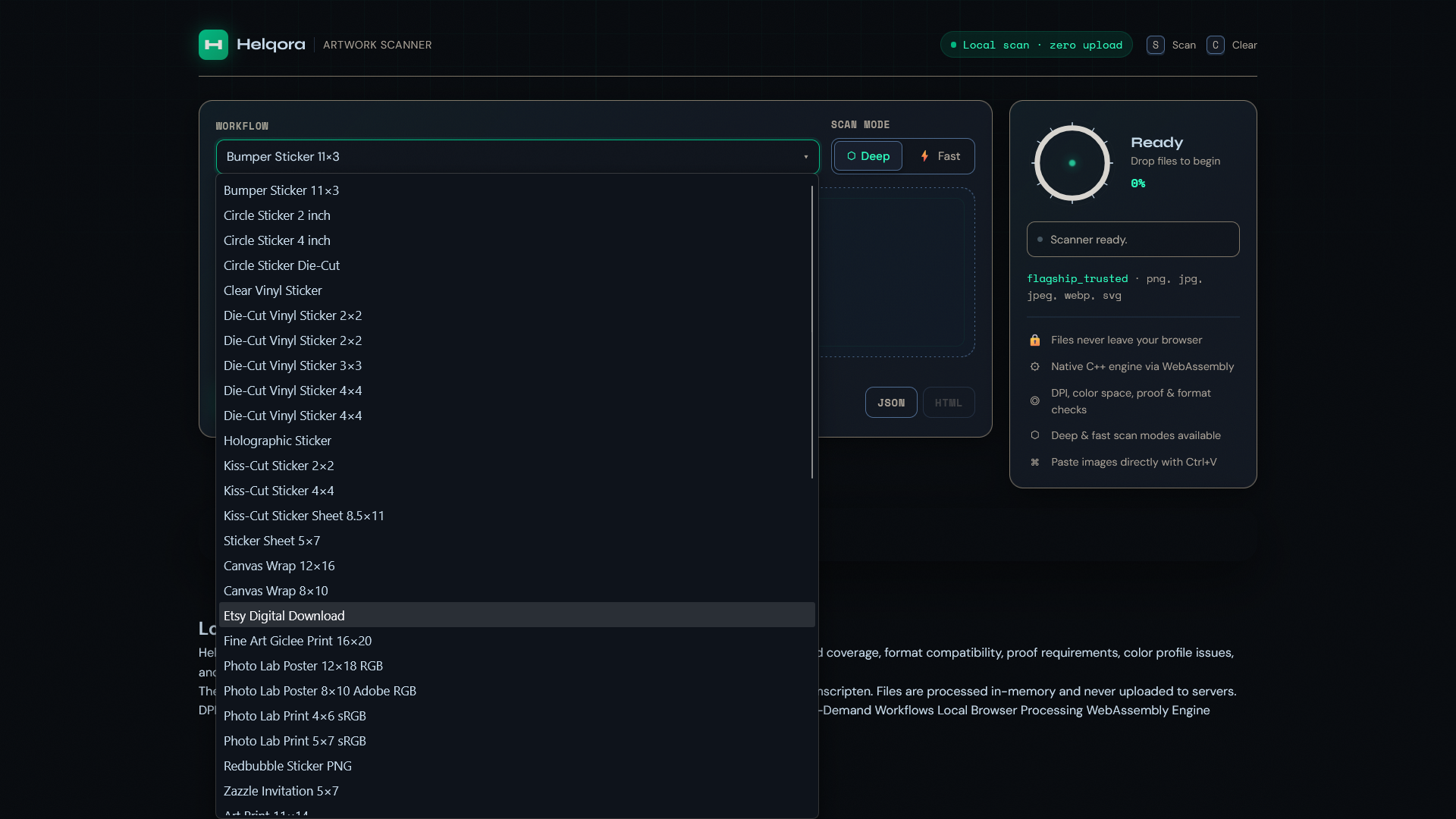Click the hexagon icon beside Deep & fast scan
The height and width of the screenshot is (819, 1456).
pos(1034,435)
